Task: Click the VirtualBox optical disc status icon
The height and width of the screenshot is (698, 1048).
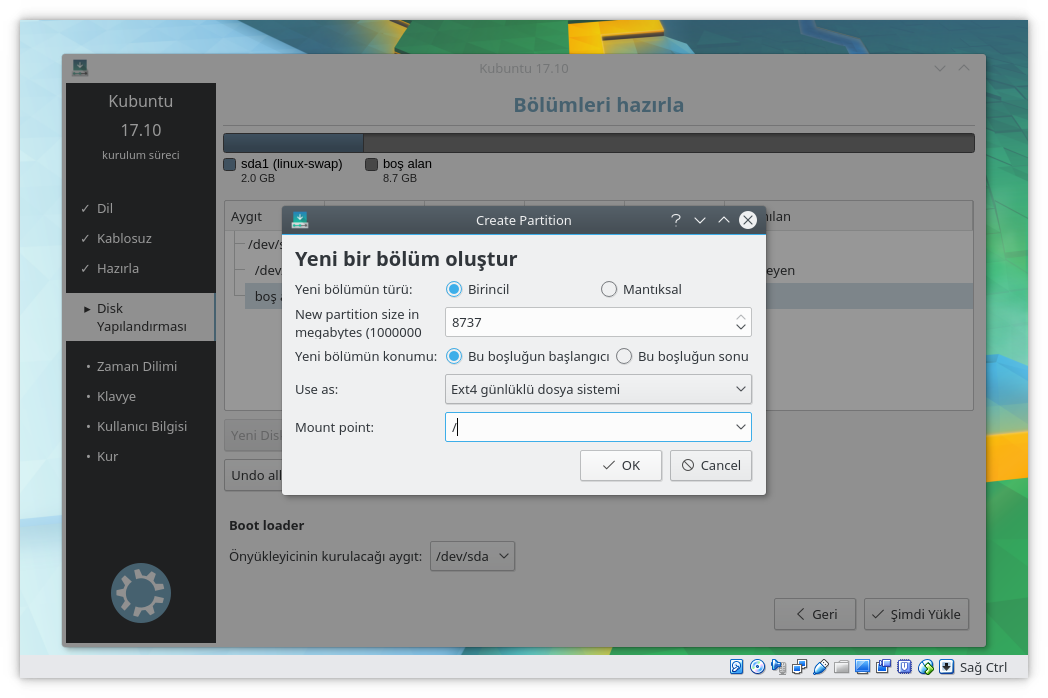Action: point(757,667)
